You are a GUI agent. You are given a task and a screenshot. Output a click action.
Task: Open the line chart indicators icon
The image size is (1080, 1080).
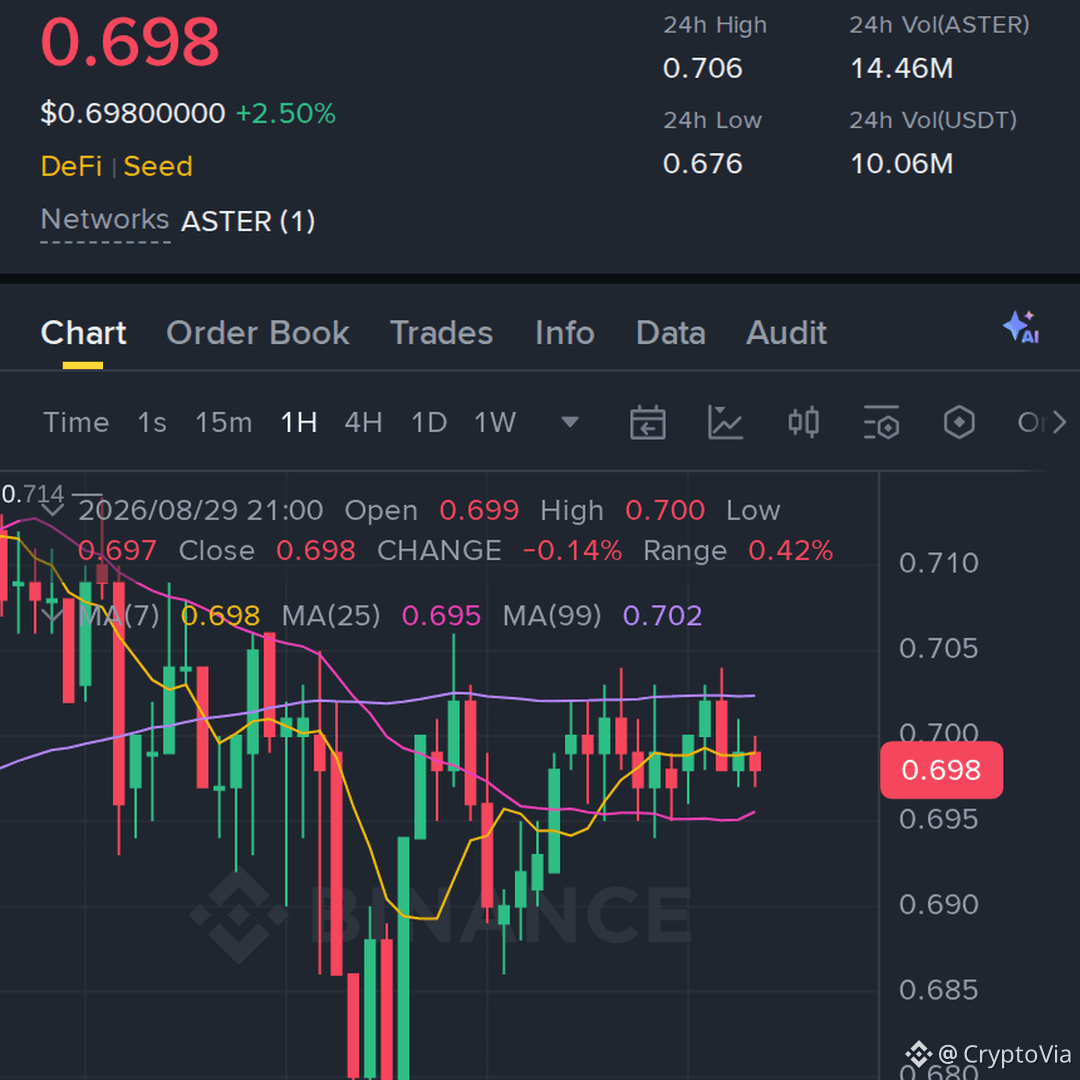725,422
